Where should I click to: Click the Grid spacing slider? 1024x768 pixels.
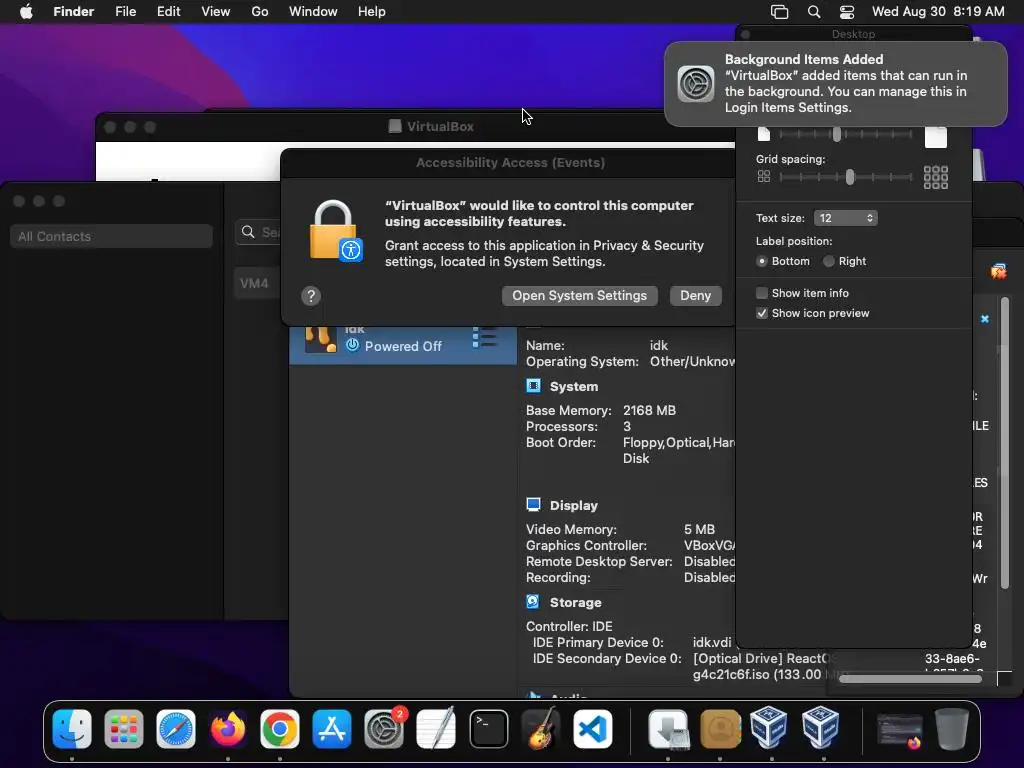click(846, 177)
